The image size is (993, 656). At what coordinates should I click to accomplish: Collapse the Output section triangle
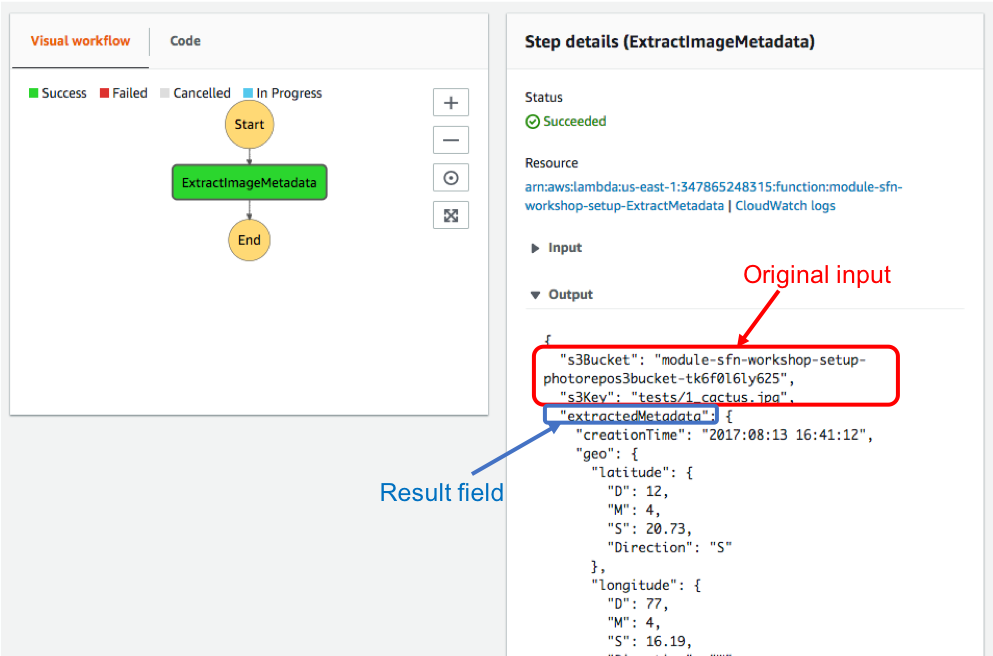pyautogui.click(x=536, y=295)
